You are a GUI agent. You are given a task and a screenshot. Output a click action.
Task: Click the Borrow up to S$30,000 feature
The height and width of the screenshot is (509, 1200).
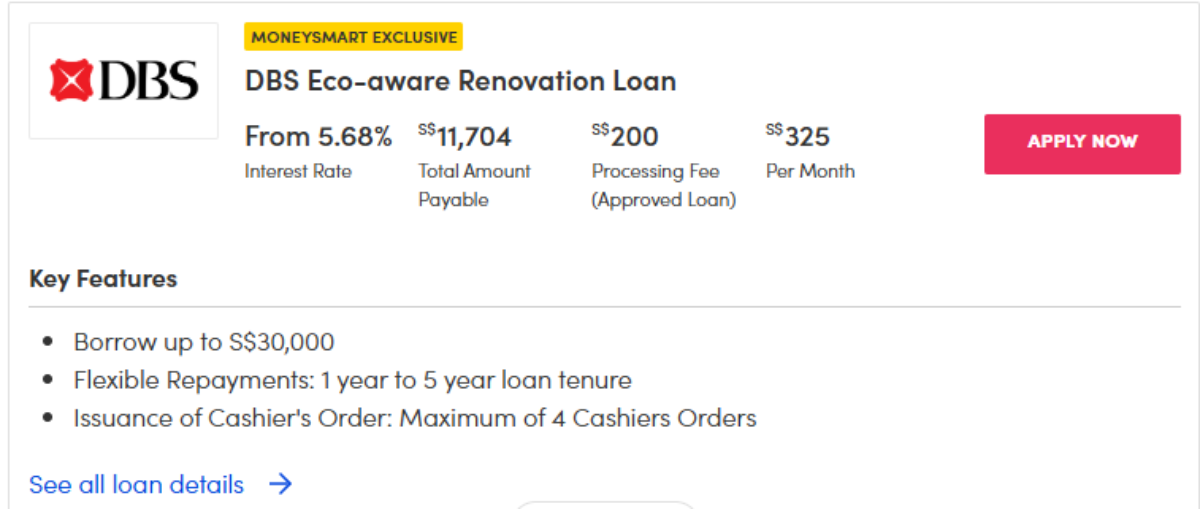click(204, 342)
